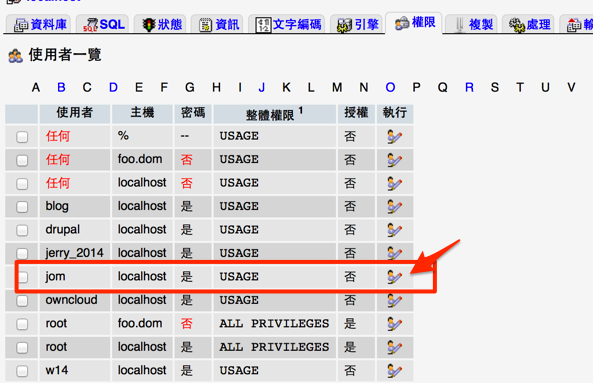The width and height of the screenshot is (593, 383).
Task: Click username drupal in table
Action: (x=63, y=230)
